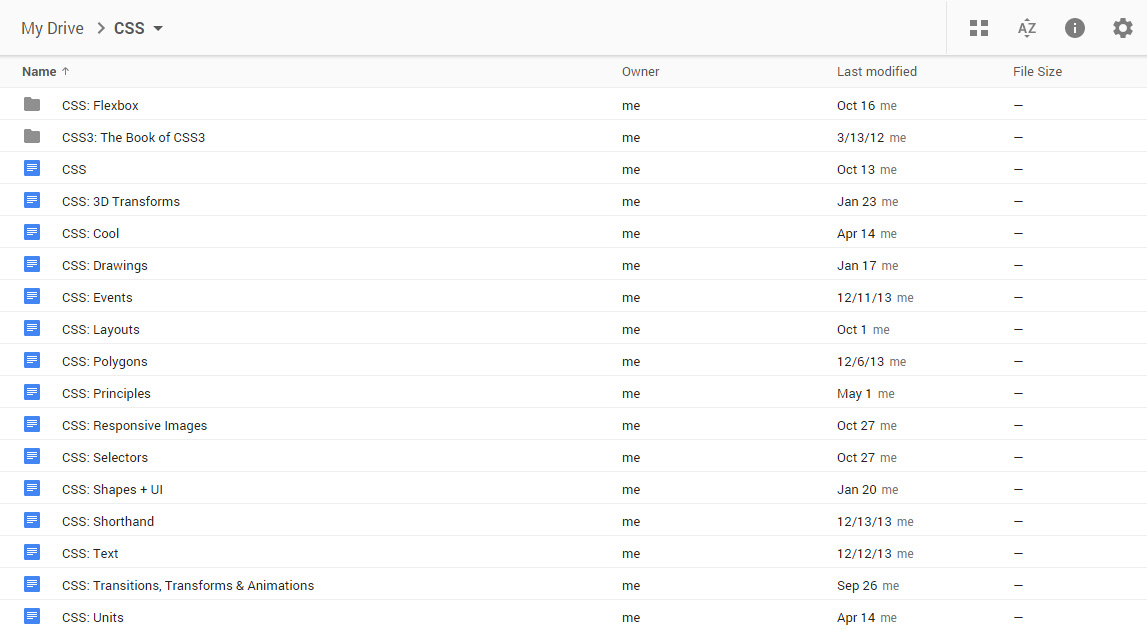
Task: Click the doc icon for CSS: Shorthand
Action: (x=31, y=521)
